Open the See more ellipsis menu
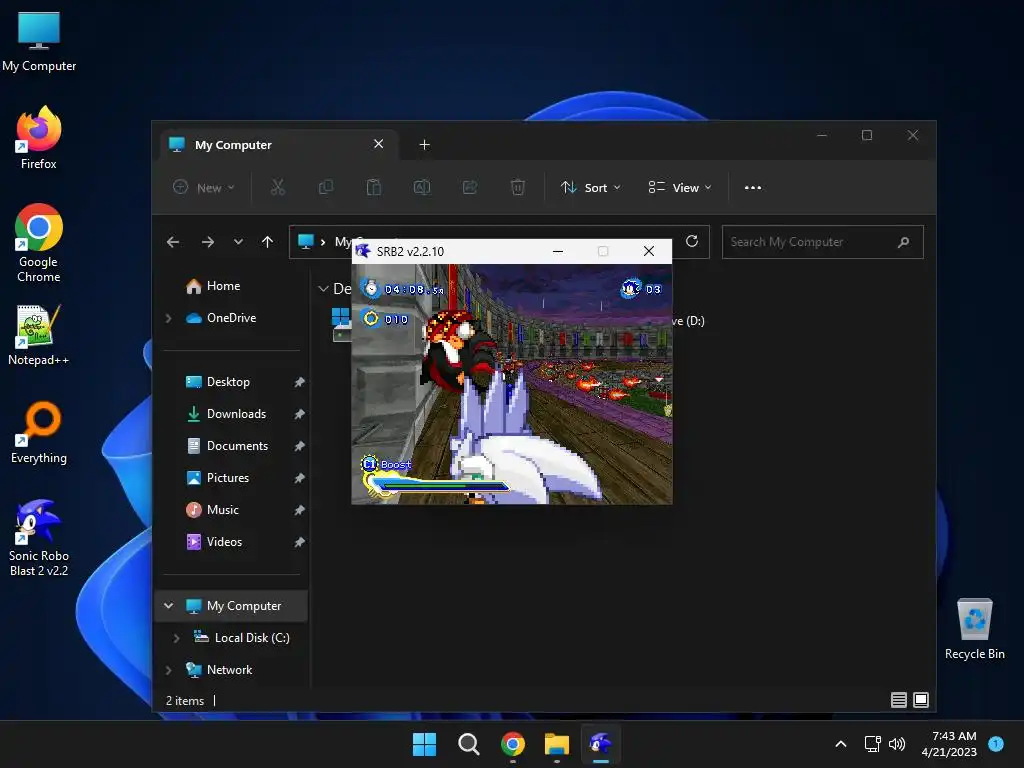 click(753, 187)
